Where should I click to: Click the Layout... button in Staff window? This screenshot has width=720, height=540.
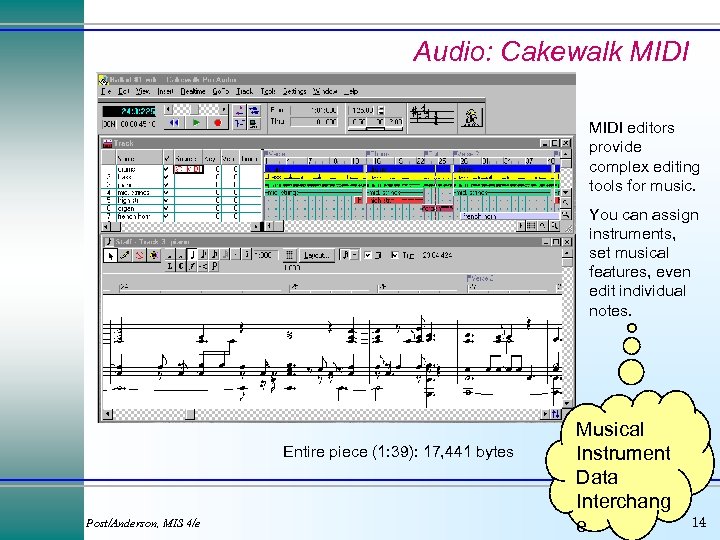point(316,255)
